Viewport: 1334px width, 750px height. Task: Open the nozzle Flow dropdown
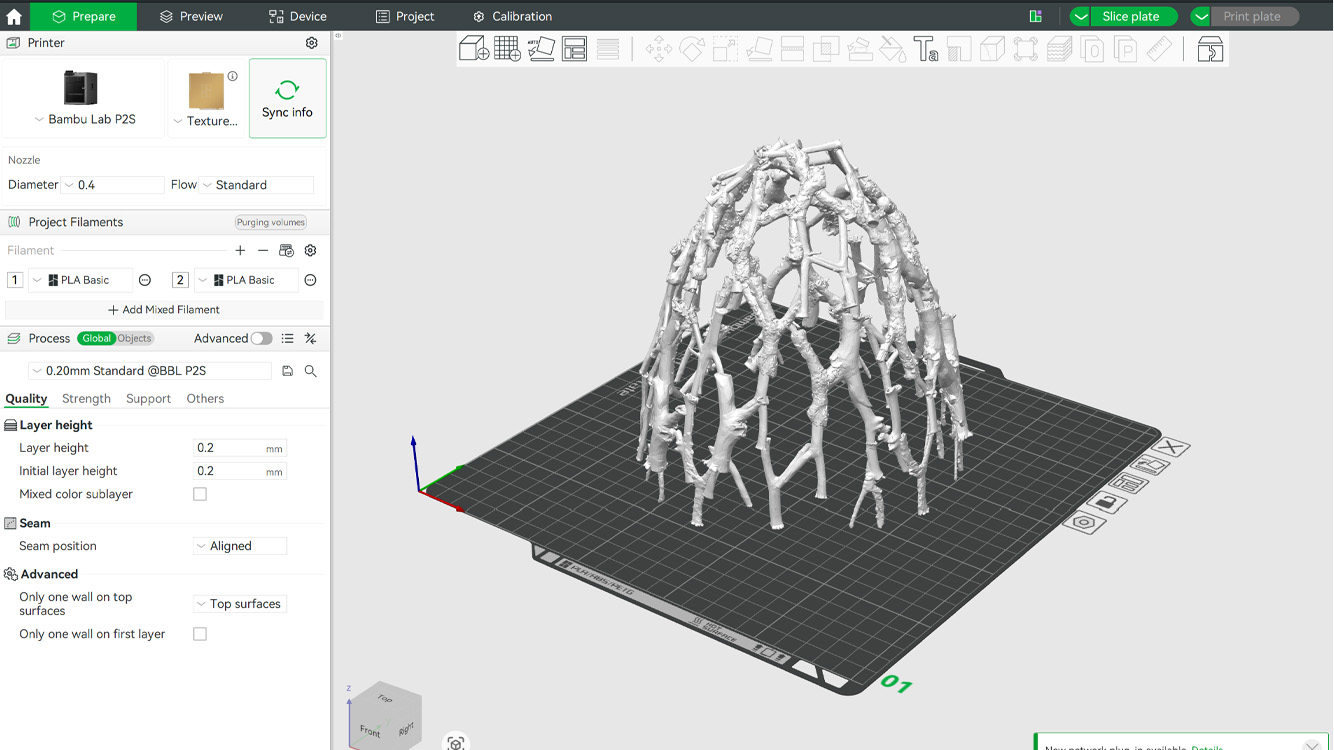tap(257, 185)
